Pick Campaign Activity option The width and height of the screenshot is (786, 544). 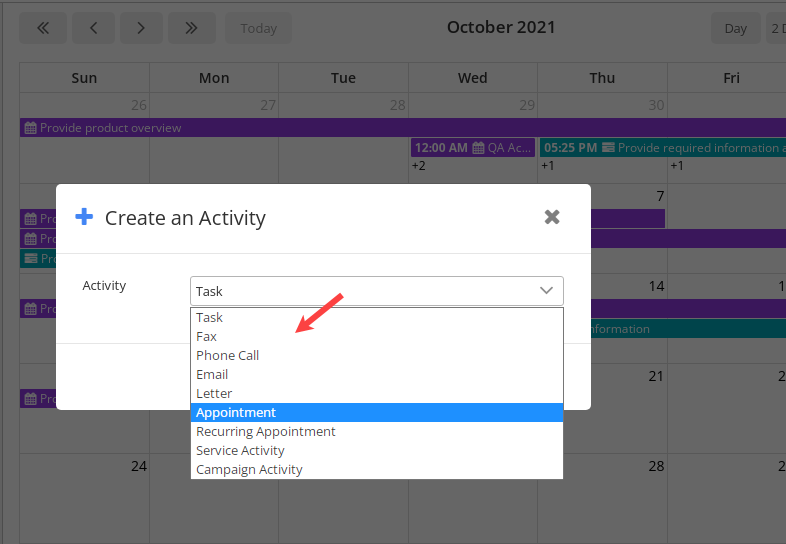[x=249, y=469]
